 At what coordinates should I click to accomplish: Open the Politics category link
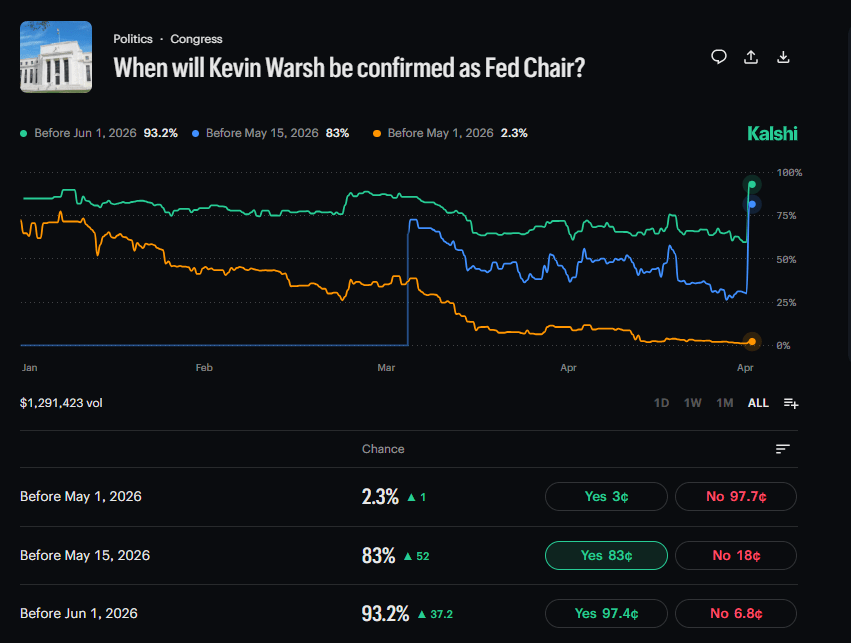click(x=133, y=39)
